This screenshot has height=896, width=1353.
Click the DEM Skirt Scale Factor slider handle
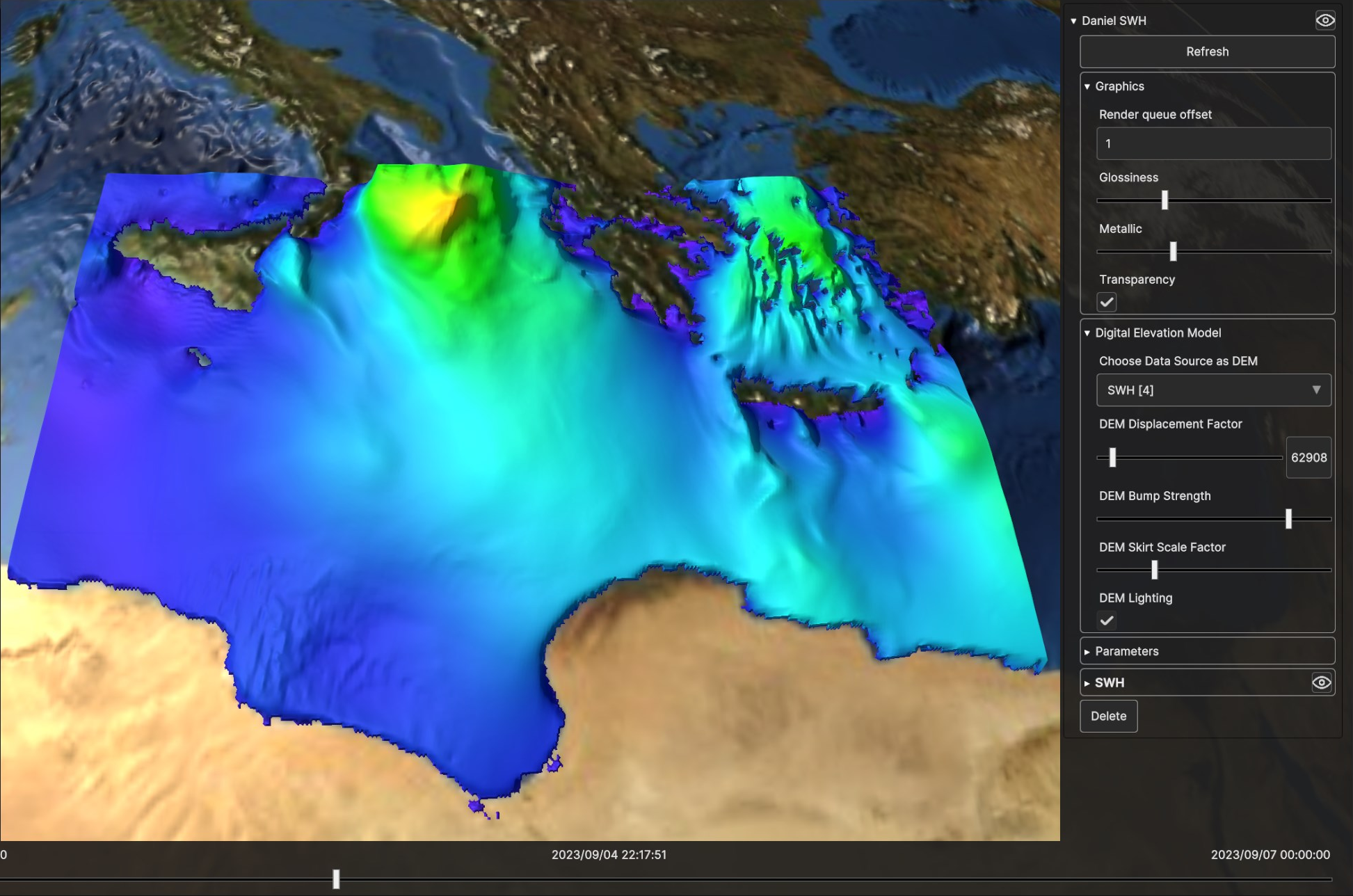coord(1154,570)
